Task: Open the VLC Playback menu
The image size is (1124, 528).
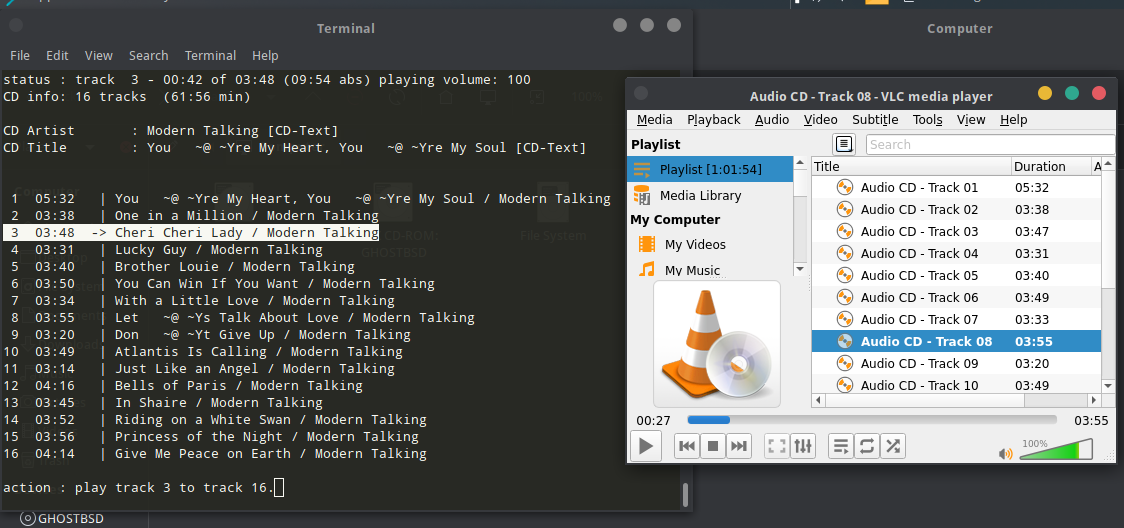Action: pyautogui.click(x=713, y=120)
